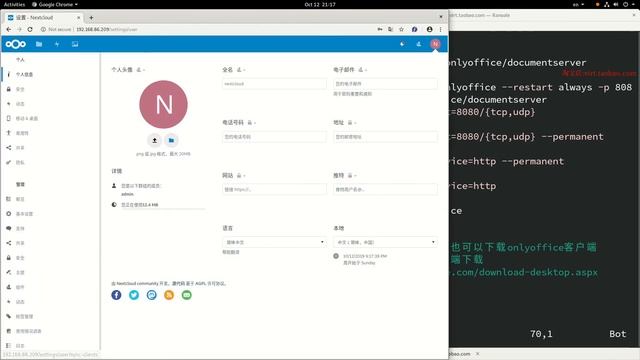Image resolution: width=640 pixels, height=360 pixels.
Task: Click the Chrome address bar URL
Action: pos(107,29)
